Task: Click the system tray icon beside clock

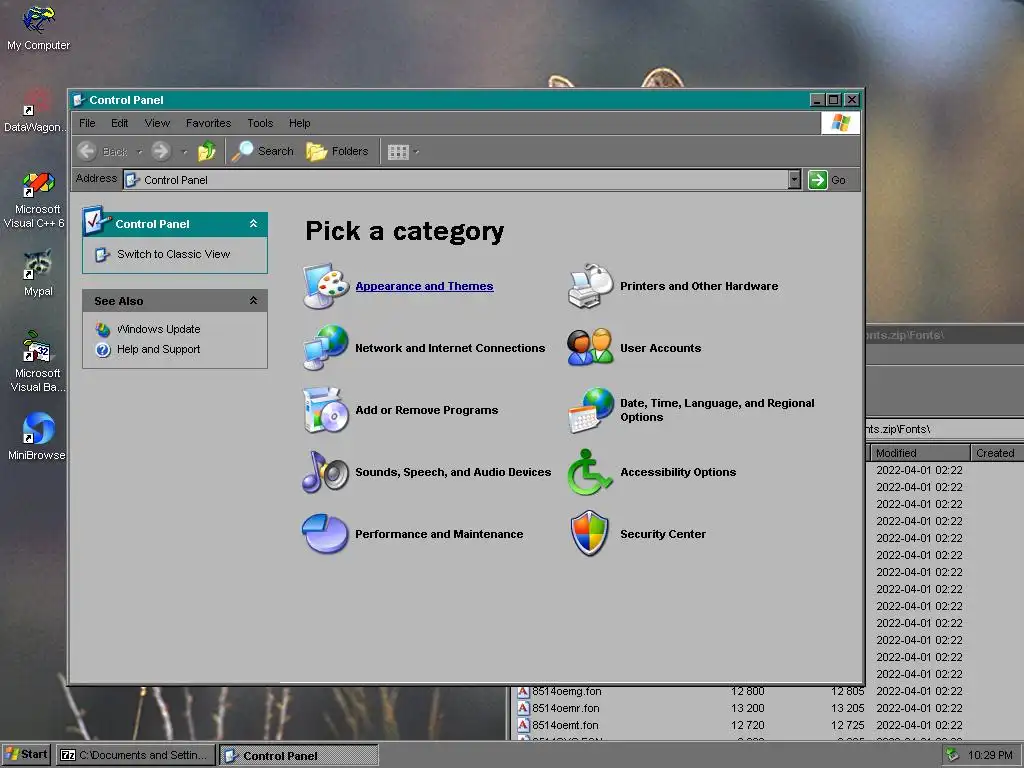Action: 953,755
